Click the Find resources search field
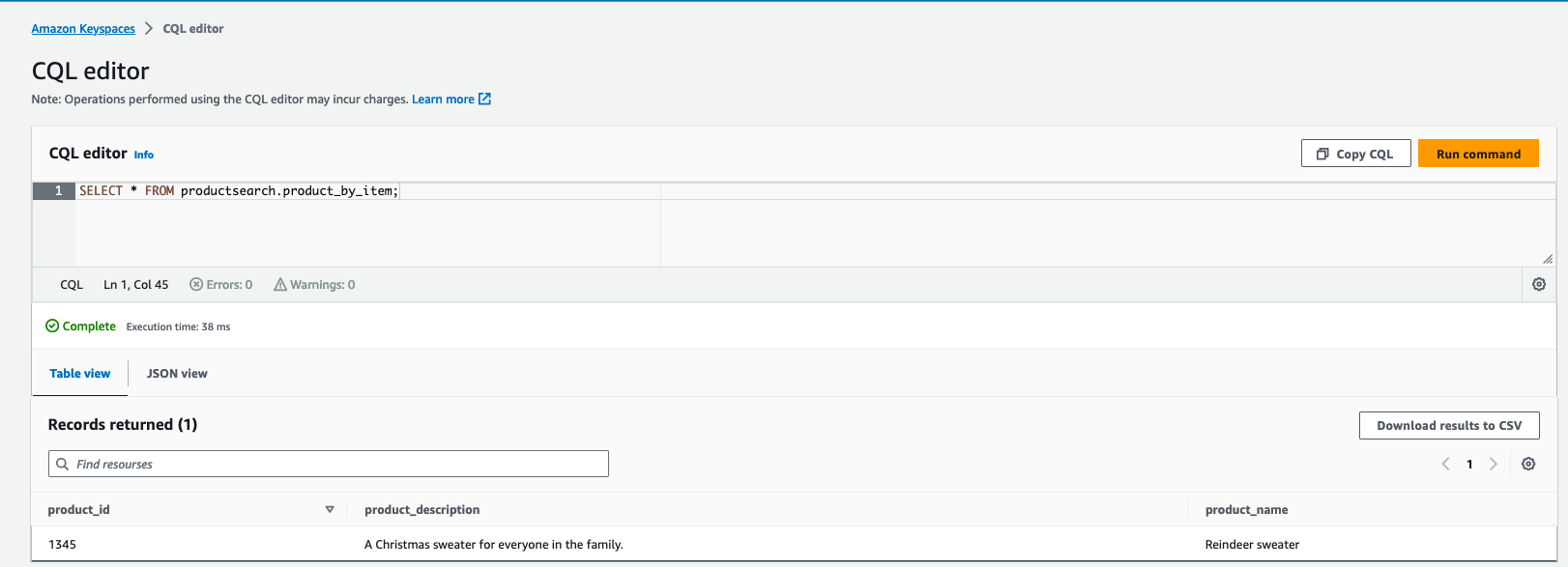This screenshot has height=567, width=1568. [329, 464]
